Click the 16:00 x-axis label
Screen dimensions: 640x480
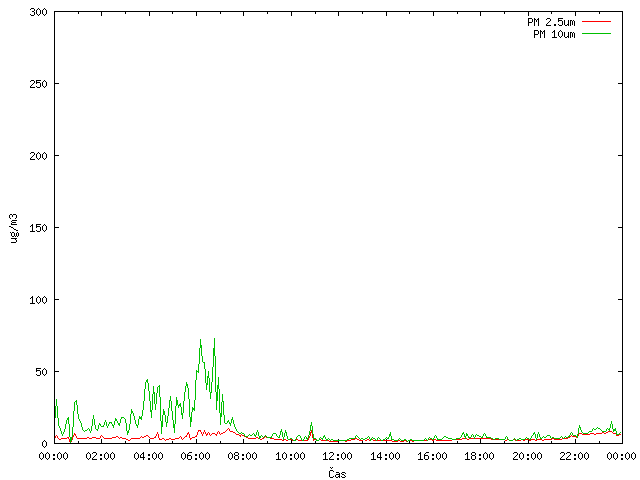click(x=433, y=456)
